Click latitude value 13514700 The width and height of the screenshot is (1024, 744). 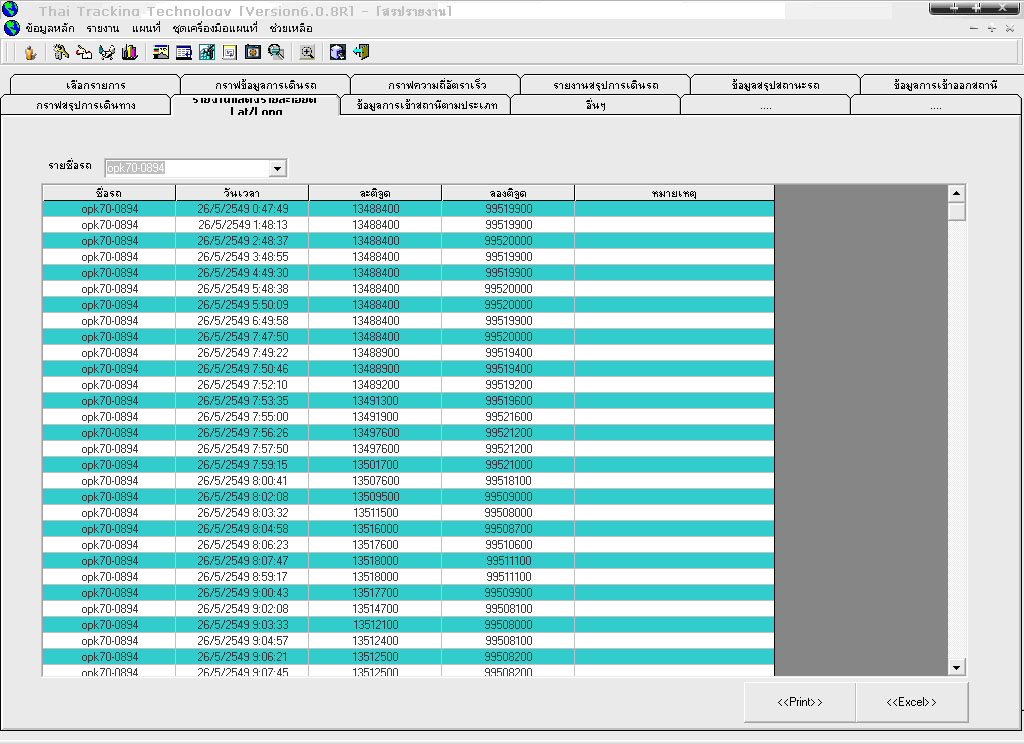point(376,609)
